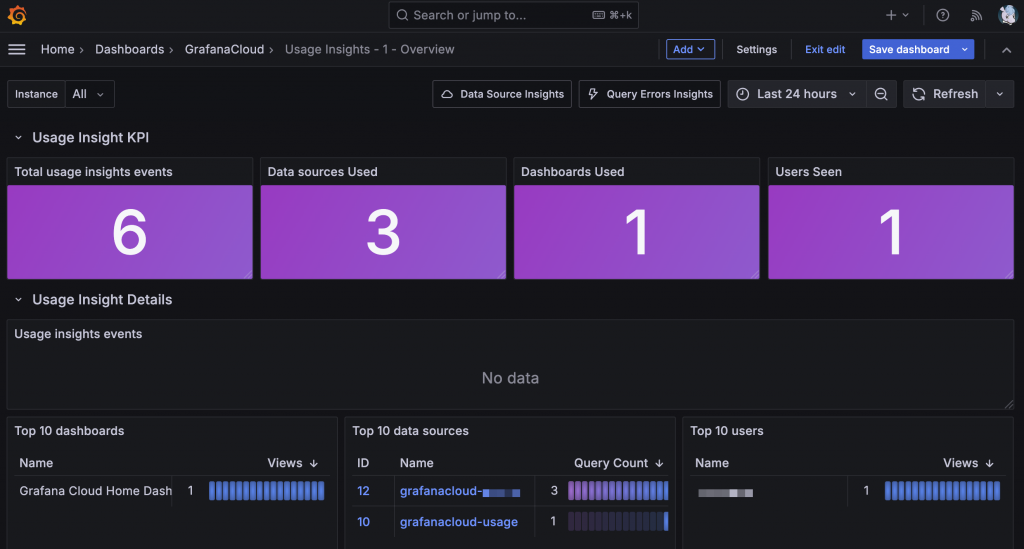Go to Home breadcrumb
The width and height of the screenshot is (1024, 549).
pos(57,50)
